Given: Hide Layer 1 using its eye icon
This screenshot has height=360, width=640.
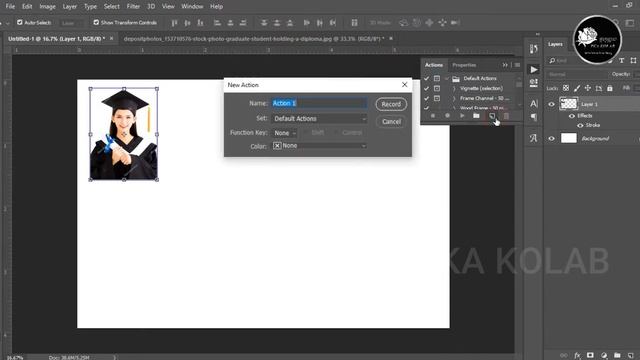Looking at the screenshot, I should coord(551,104).
